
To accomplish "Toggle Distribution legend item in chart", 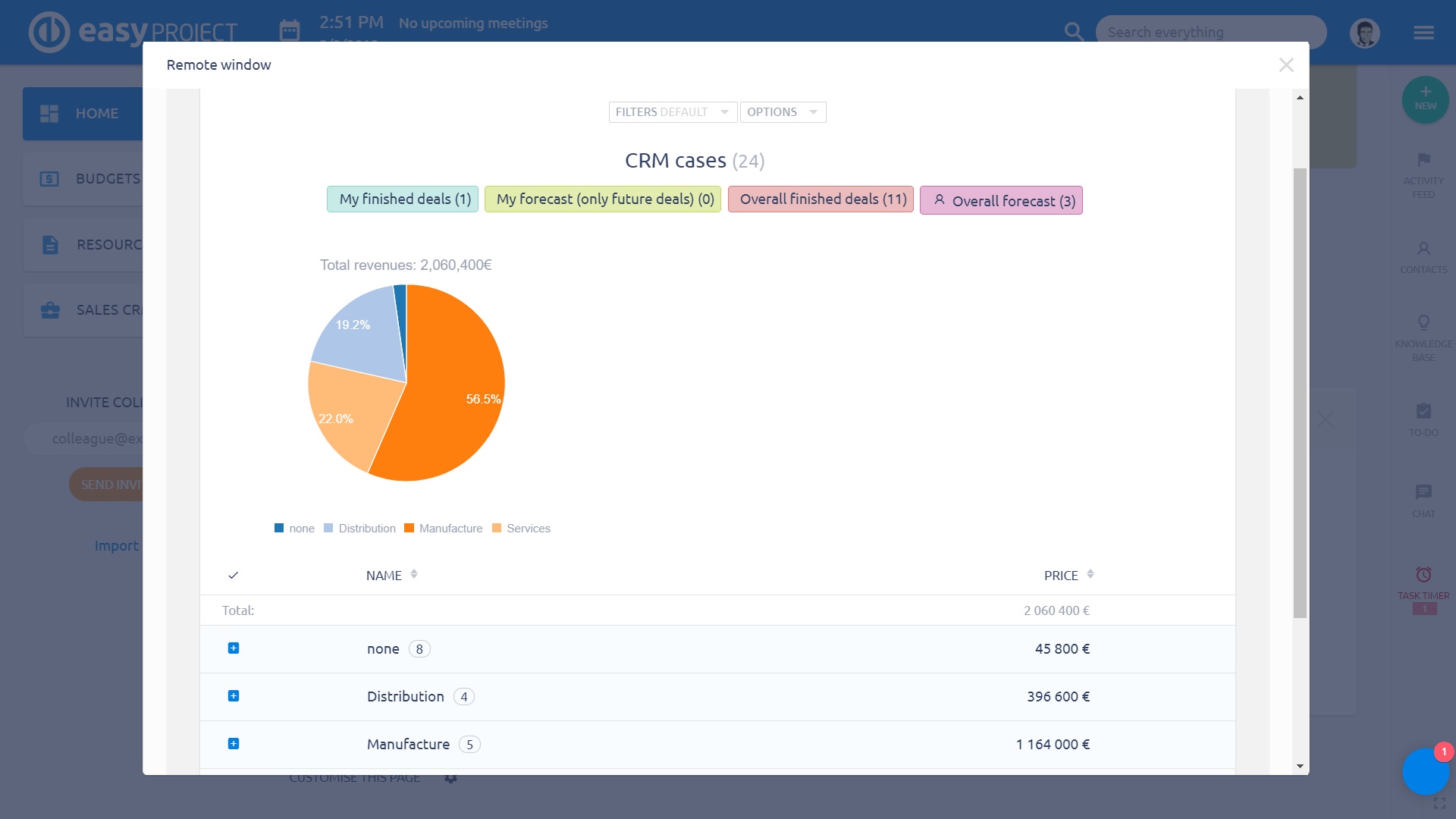I will [x=359, y=529].
